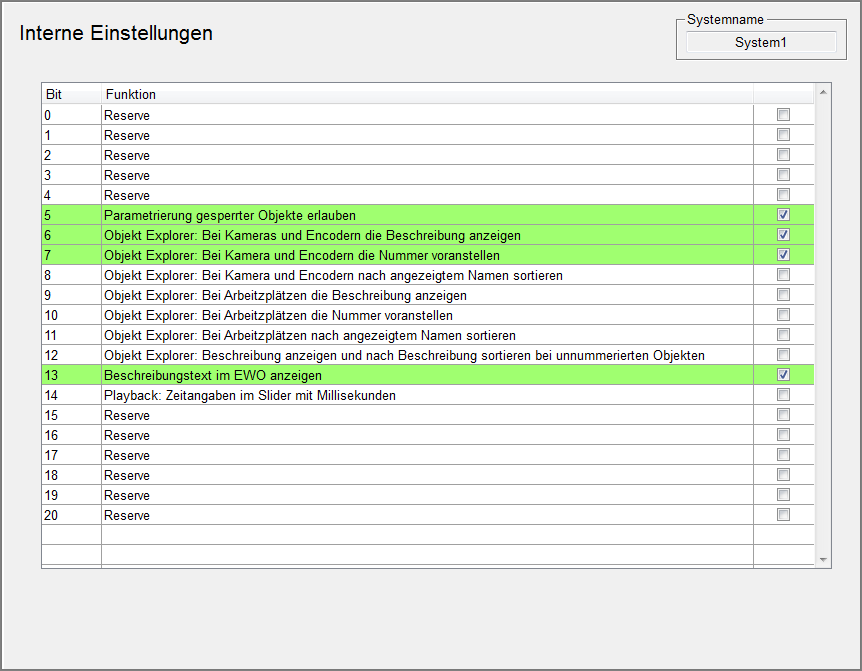Select the bit 14 Playback row text
Screen dimensions: 862x671
tap(250, 395)
